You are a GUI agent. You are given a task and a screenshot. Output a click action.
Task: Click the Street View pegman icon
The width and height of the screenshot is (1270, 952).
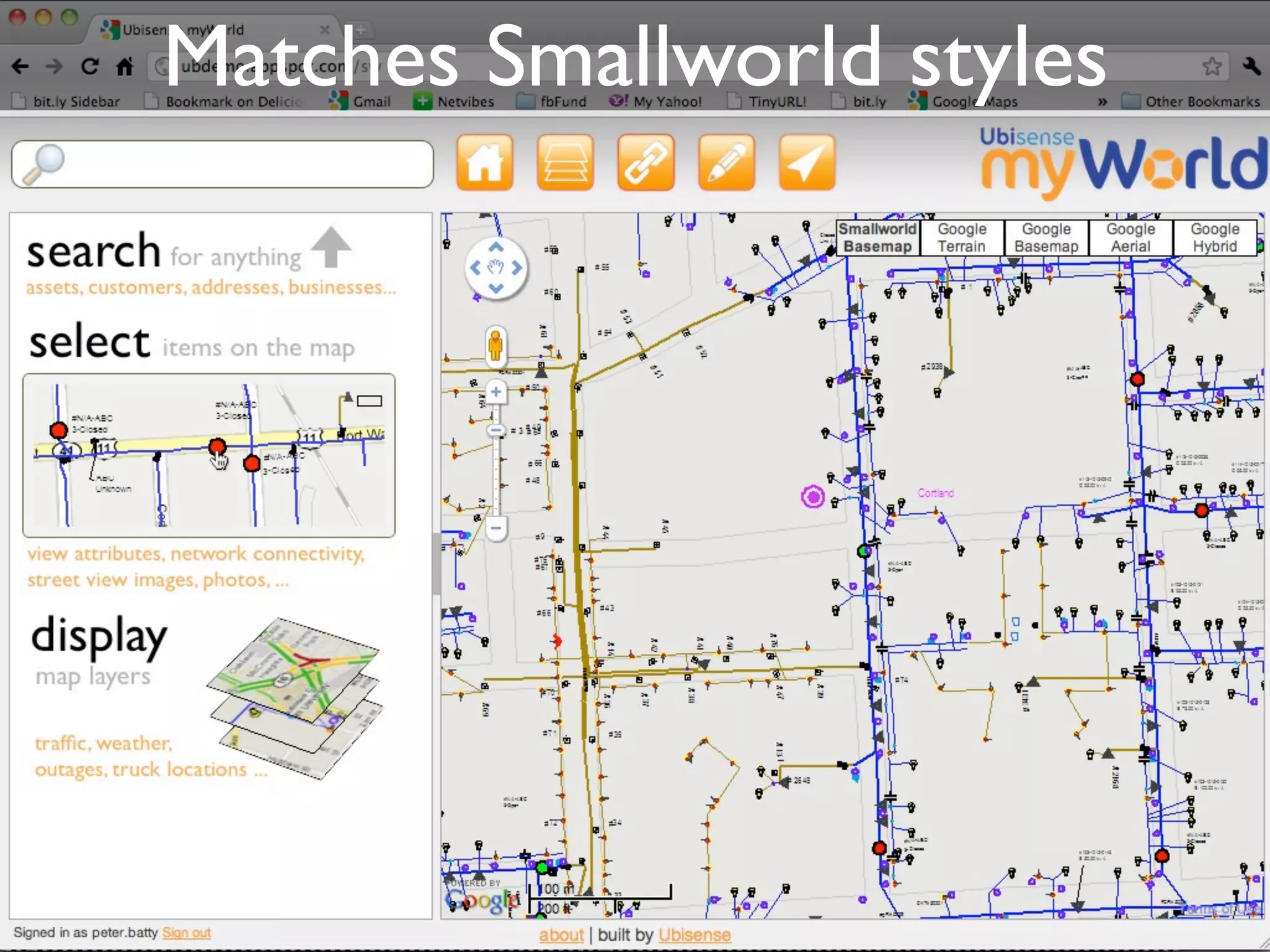click(495, 345)
